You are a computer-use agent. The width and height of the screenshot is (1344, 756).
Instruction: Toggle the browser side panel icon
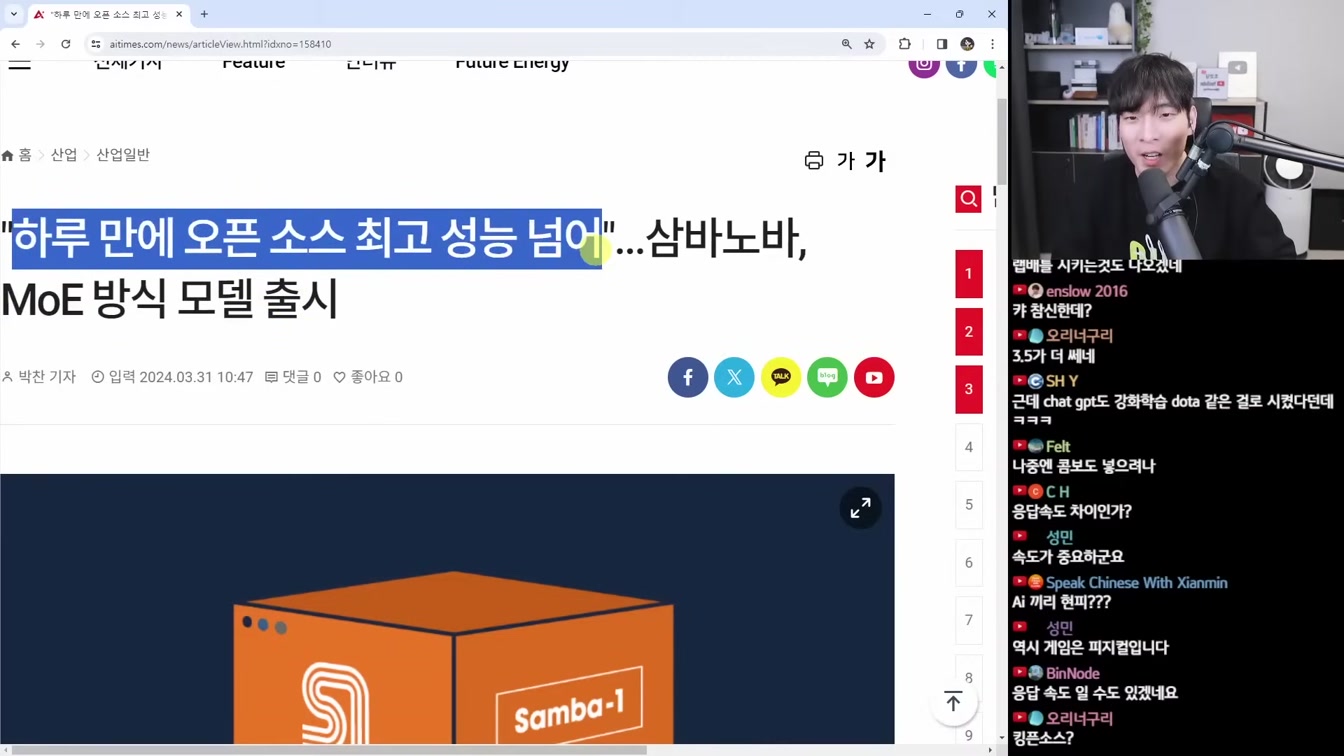click(x=942, y=44)
